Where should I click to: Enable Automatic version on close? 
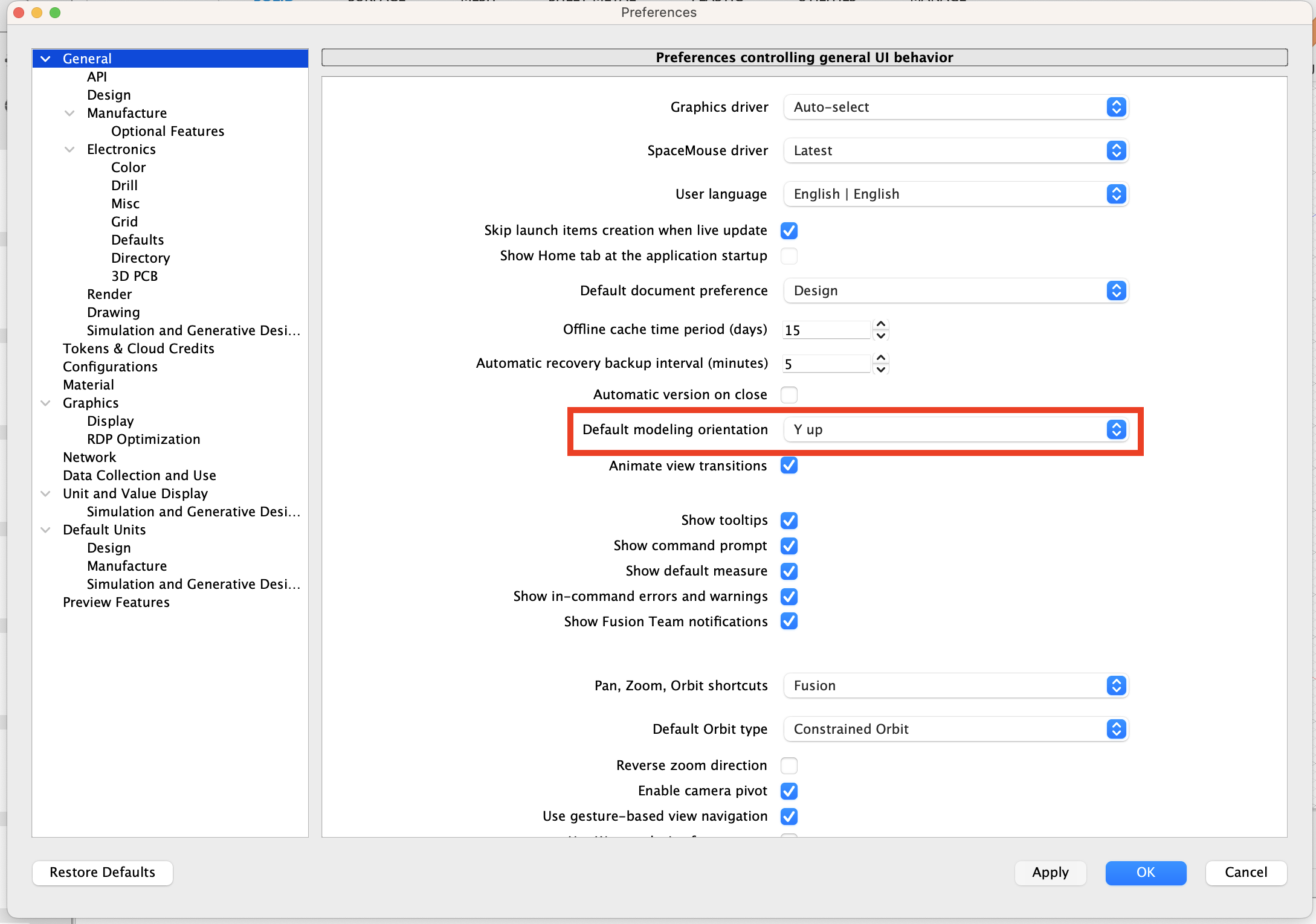pyautogui.click(x=789, y=394)
